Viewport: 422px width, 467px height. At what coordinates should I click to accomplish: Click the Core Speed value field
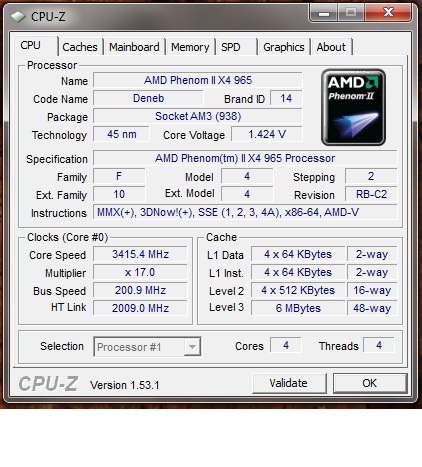[140, 254]
